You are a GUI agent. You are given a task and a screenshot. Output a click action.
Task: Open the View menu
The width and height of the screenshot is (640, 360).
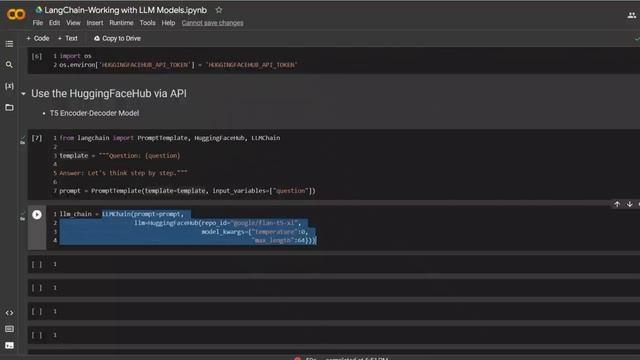click(x=73, y=23)
